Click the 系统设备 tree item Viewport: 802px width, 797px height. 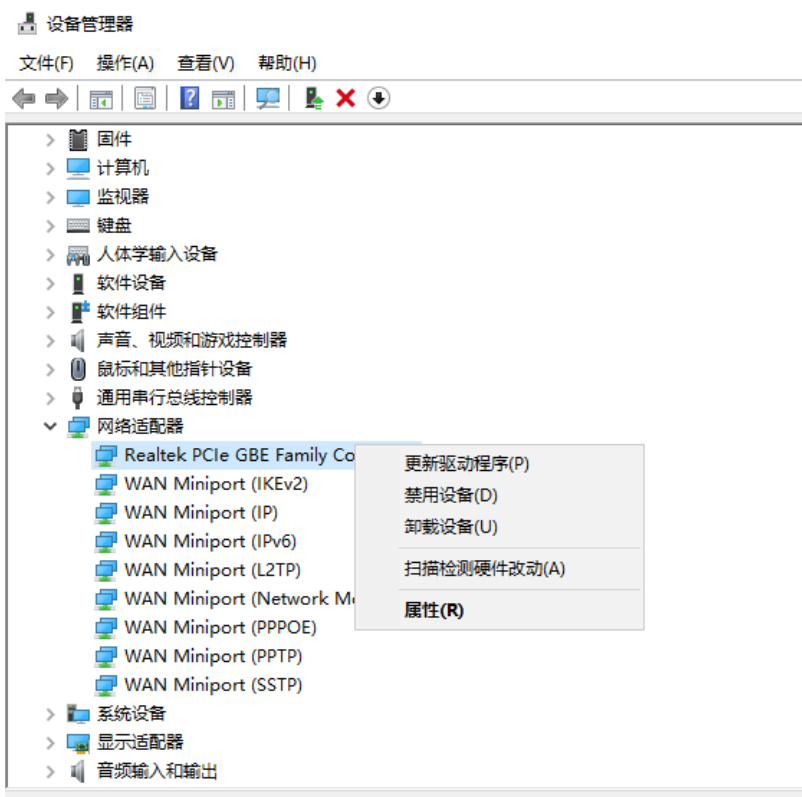click(131, 714)
